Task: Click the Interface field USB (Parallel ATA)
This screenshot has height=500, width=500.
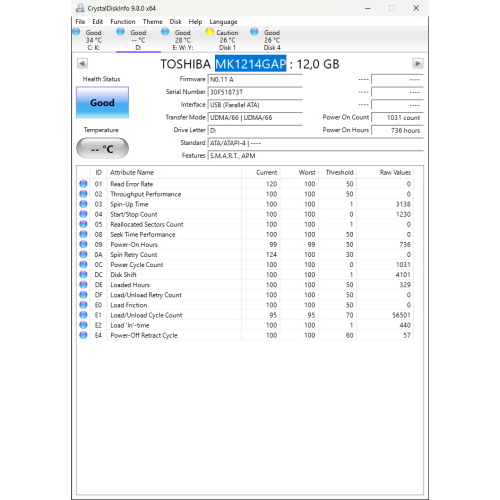Action: point(255,105)
